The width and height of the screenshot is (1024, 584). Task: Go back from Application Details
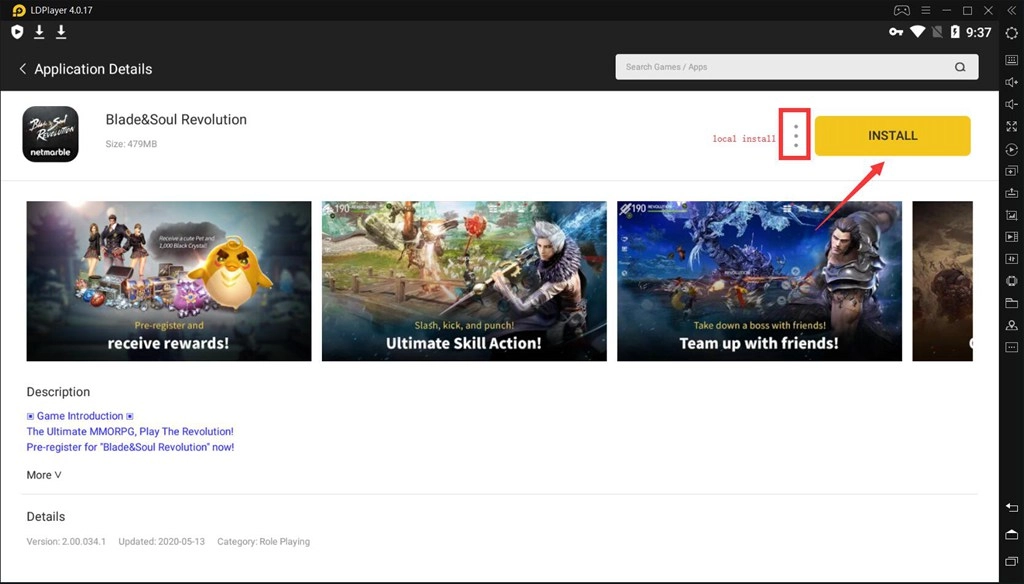pos(23,69)
